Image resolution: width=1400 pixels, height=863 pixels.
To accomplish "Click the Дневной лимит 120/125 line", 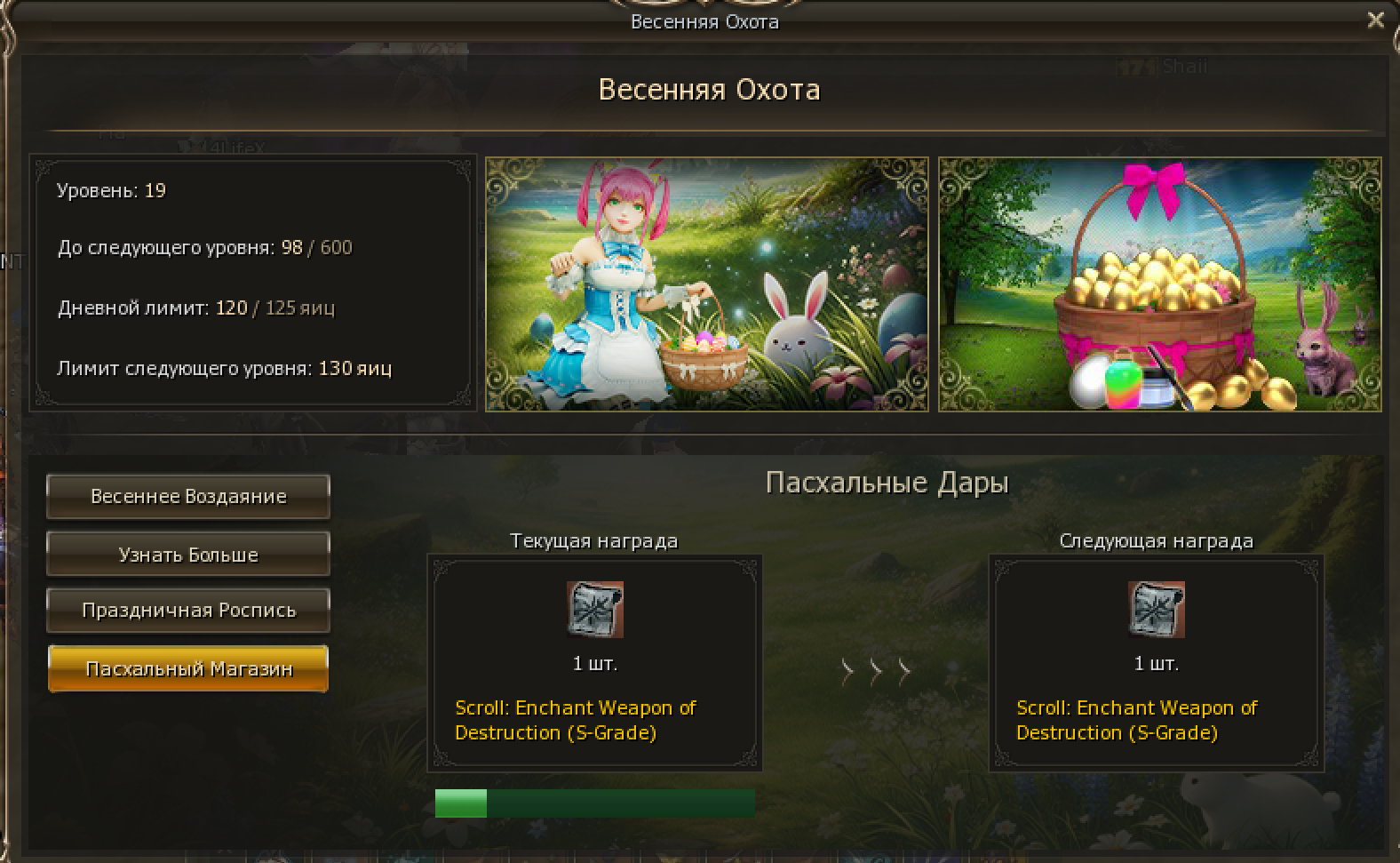I will (196, 308).
